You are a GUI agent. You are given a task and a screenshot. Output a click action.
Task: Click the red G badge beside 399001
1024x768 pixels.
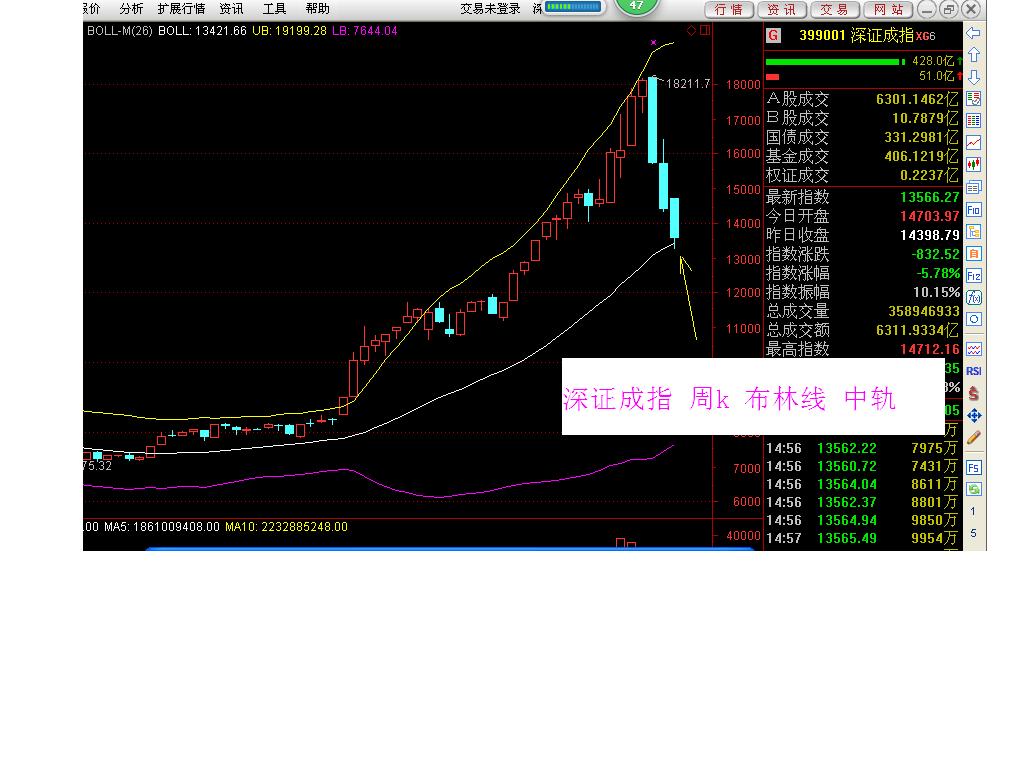click(x=773, y=35)
